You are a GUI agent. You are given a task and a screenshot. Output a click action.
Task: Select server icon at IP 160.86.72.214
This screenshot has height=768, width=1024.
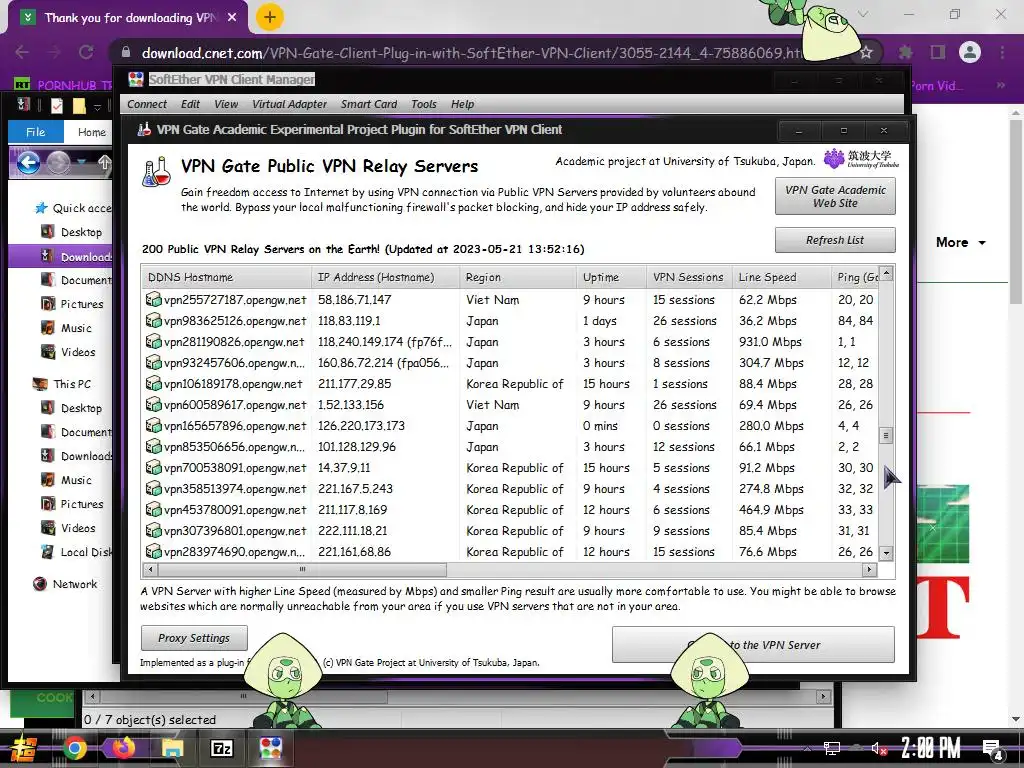[153, 362]
